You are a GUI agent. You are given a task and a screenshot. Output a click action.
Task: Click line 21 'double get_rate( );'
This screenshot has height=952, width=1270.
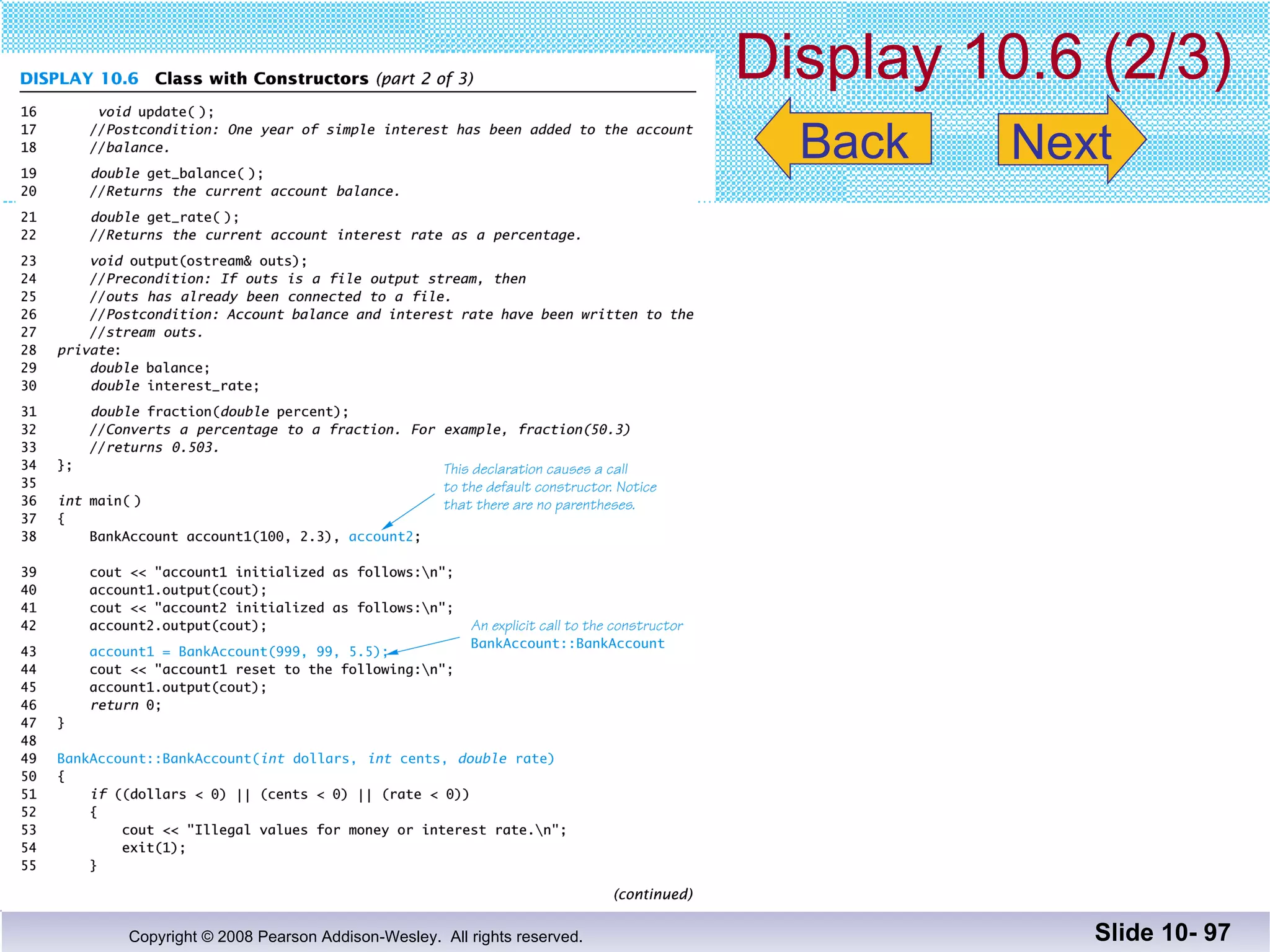165,218
